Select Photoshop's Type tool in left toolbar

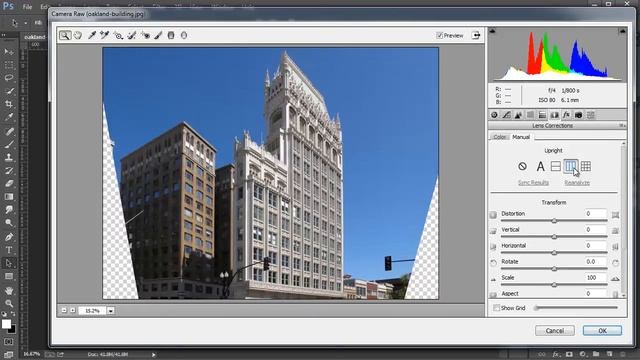pyautogui.click(x=9, y=250)
